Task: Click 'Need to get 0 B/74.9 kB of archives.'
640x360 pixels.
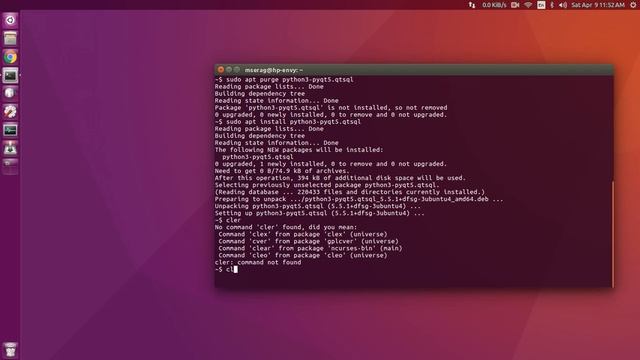Action: point(282,171)
